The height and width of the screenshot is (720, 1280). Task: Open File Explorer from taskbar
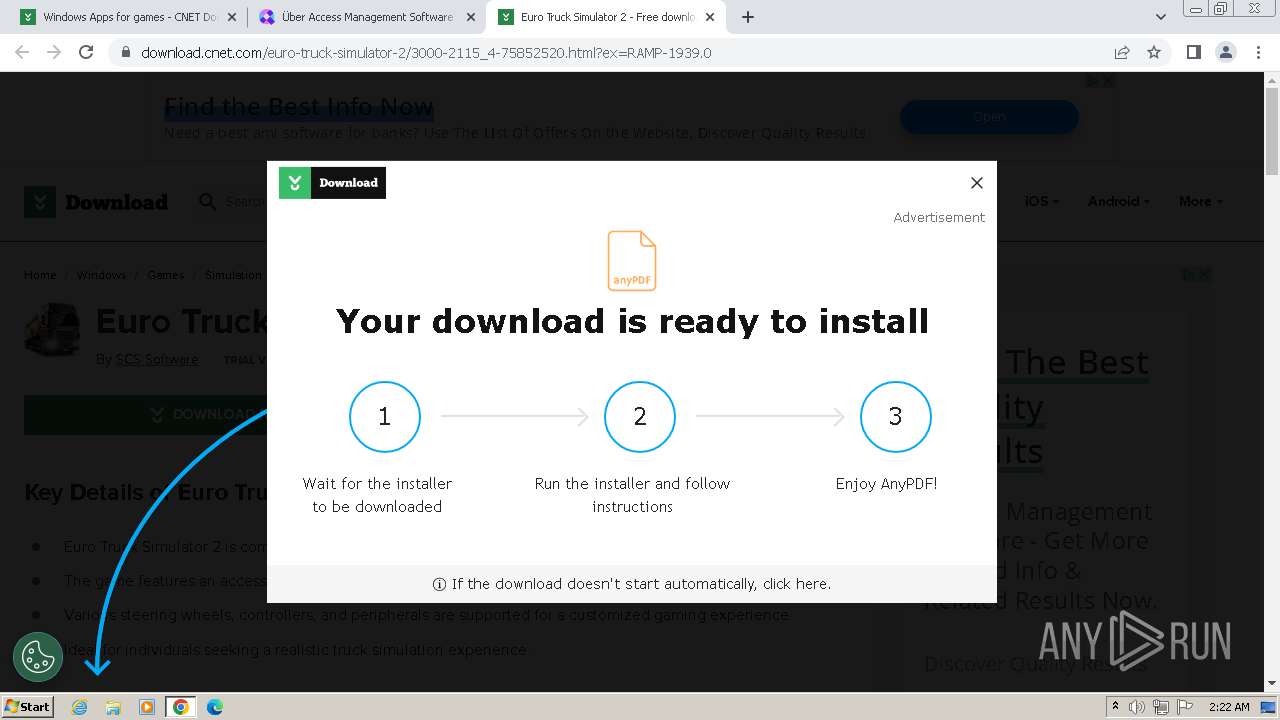coord(113,707)
